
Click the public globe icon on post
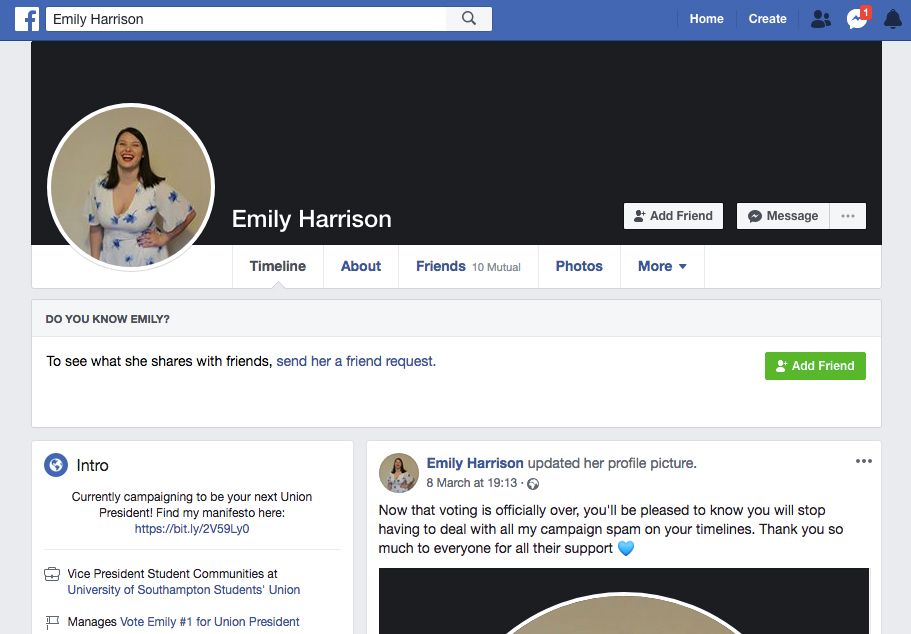coord(533,483)
